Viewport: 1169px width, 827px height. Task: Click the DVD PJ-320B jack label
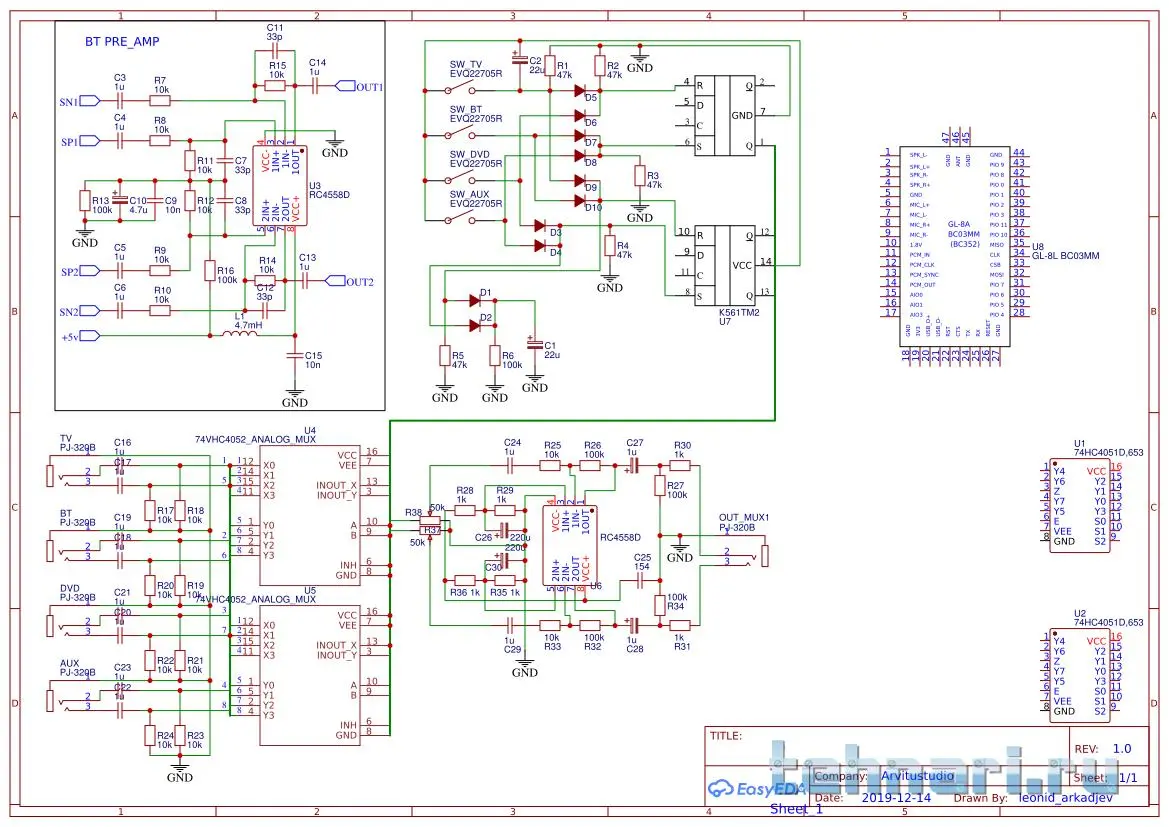pyautogui.click(x=78, y=593)
